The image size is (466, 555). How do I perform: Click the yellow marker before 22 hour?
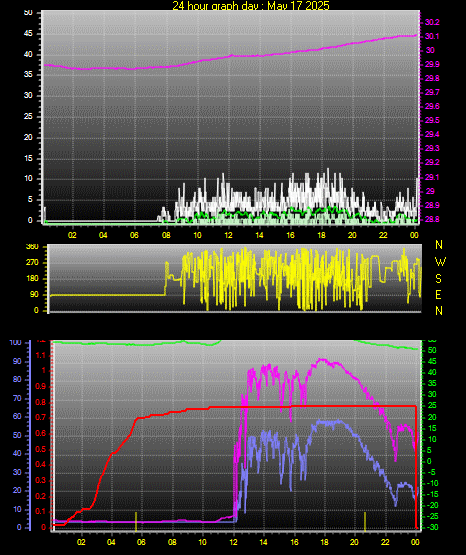365,521
